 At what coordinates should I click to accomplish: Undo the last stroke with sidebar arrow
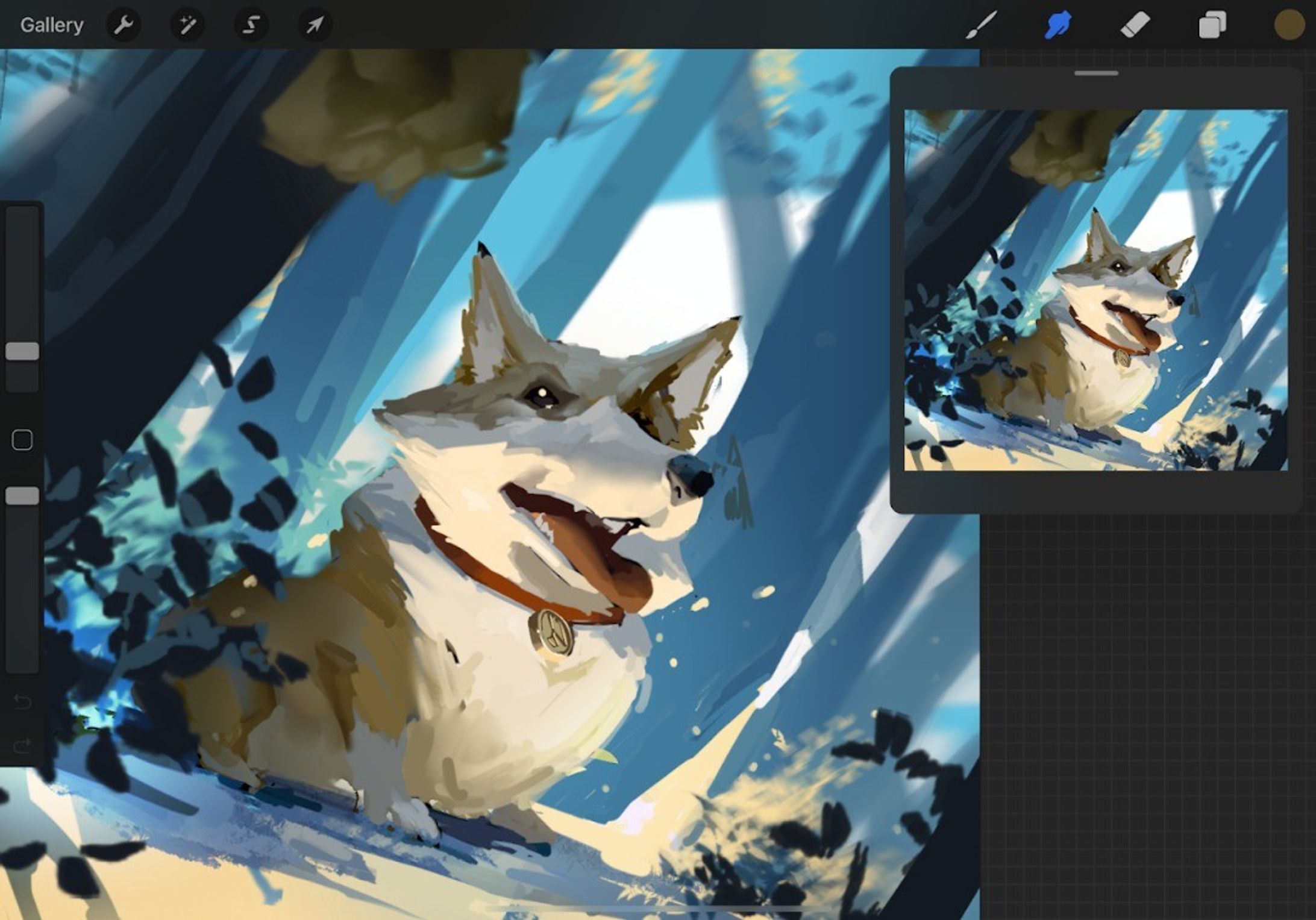(22, 701)
